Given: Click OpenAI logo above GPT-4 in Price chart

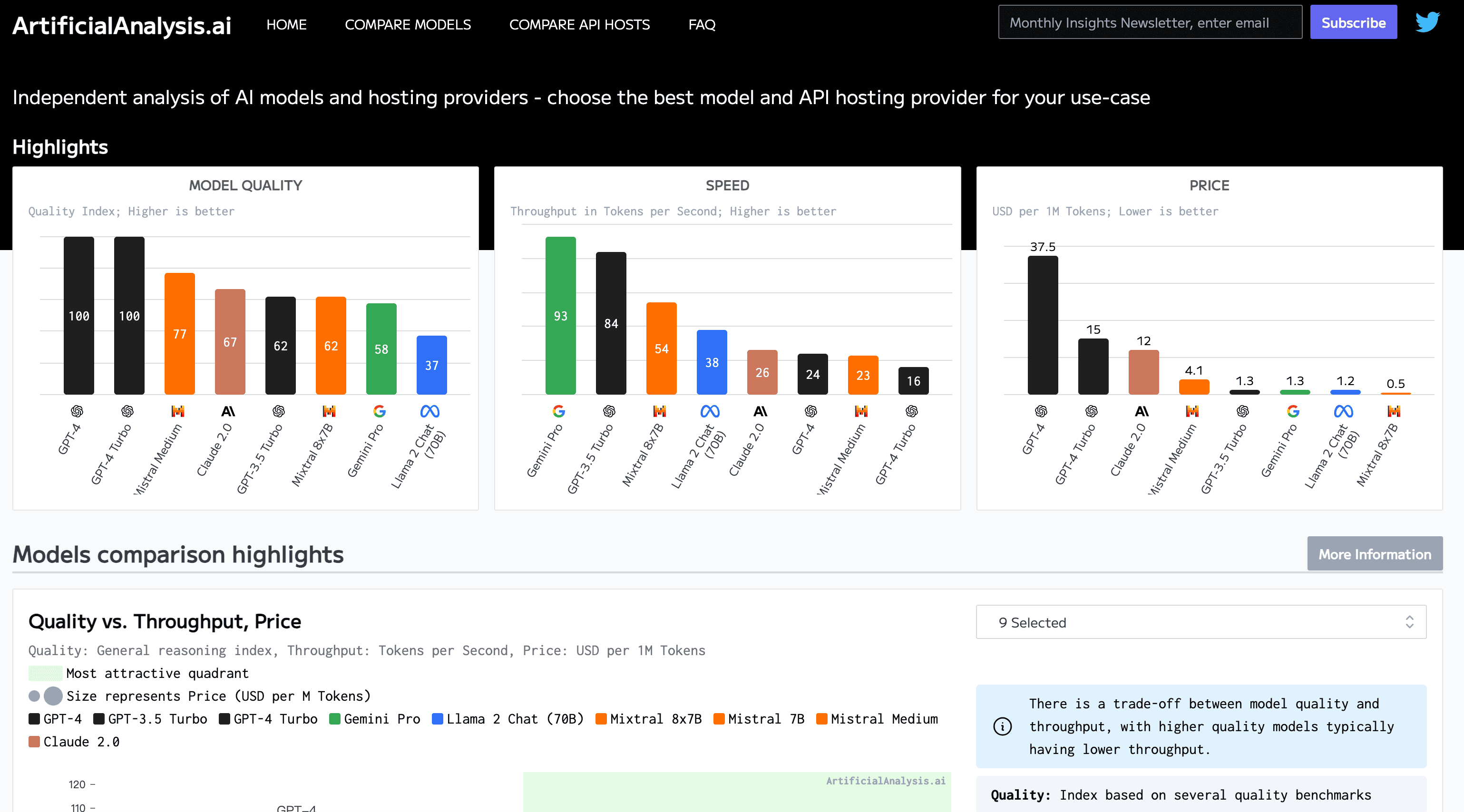Looking at the screenshot, I should 1041,411.
